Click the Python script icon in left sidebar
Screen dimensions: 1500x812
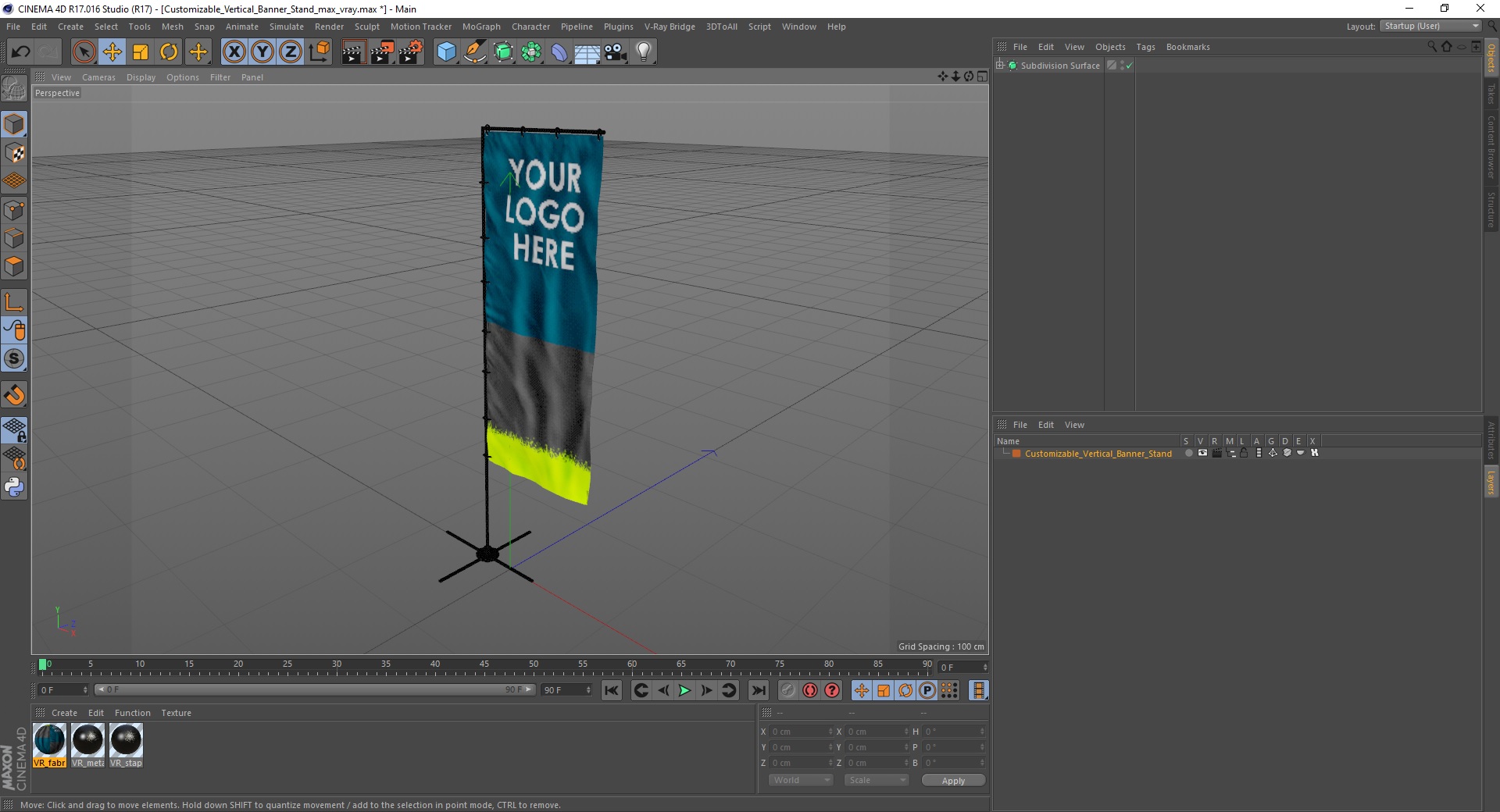tap(14, 487)
